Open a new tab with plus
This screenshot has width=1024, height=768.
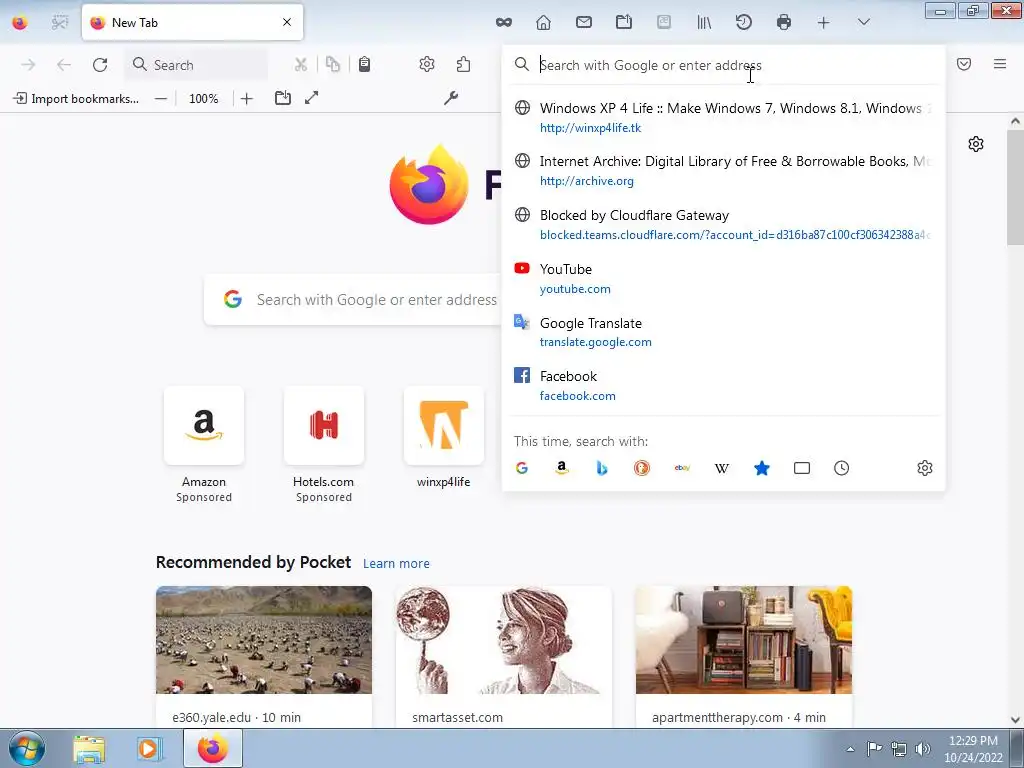[x=824, y=23]
